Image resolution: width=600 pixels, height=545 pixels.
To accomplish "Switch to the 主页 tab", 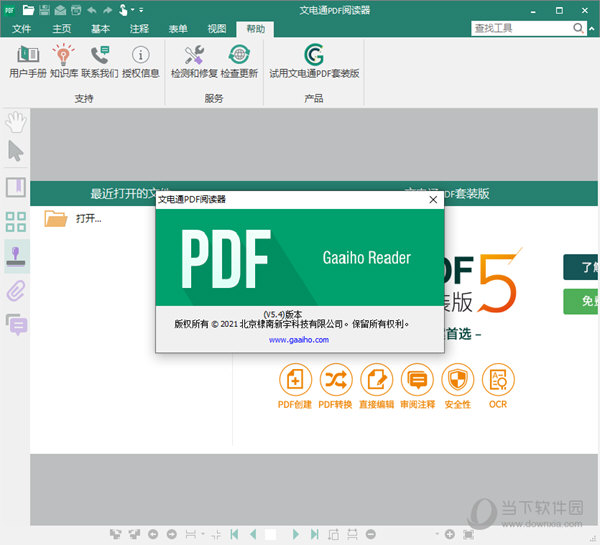I will point(61,29).
